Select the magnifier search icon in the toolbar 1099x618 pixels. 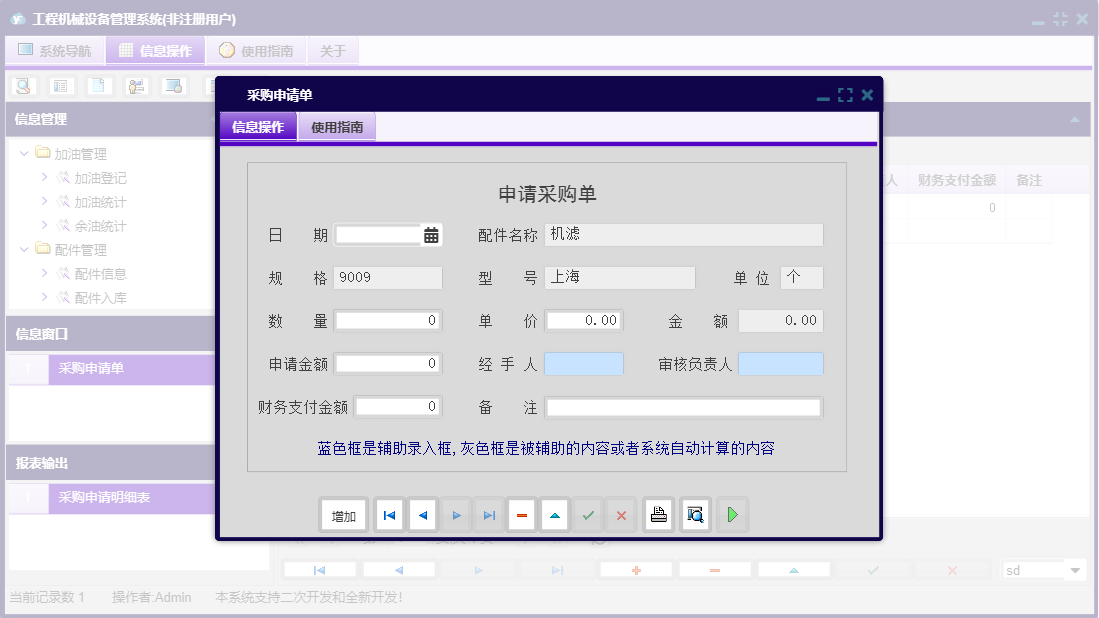pos(22,86)
